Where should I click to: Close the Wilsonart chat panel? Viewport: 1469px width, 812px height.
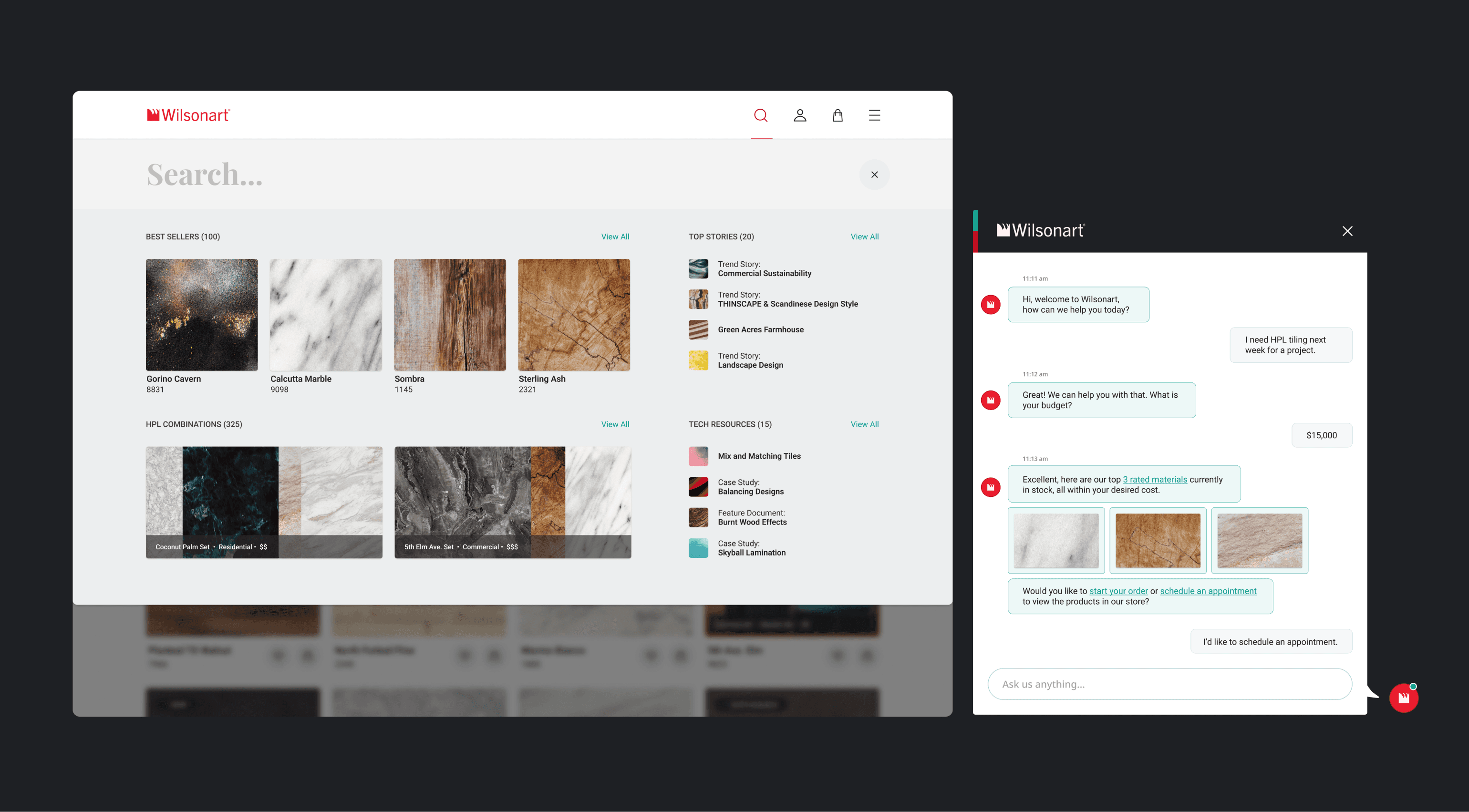pos(1347,231)
